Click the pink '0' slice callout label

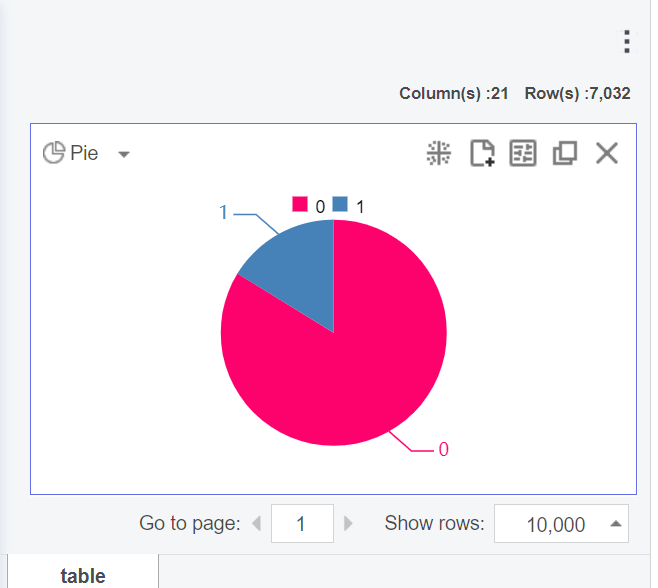[x=444, y=449]
